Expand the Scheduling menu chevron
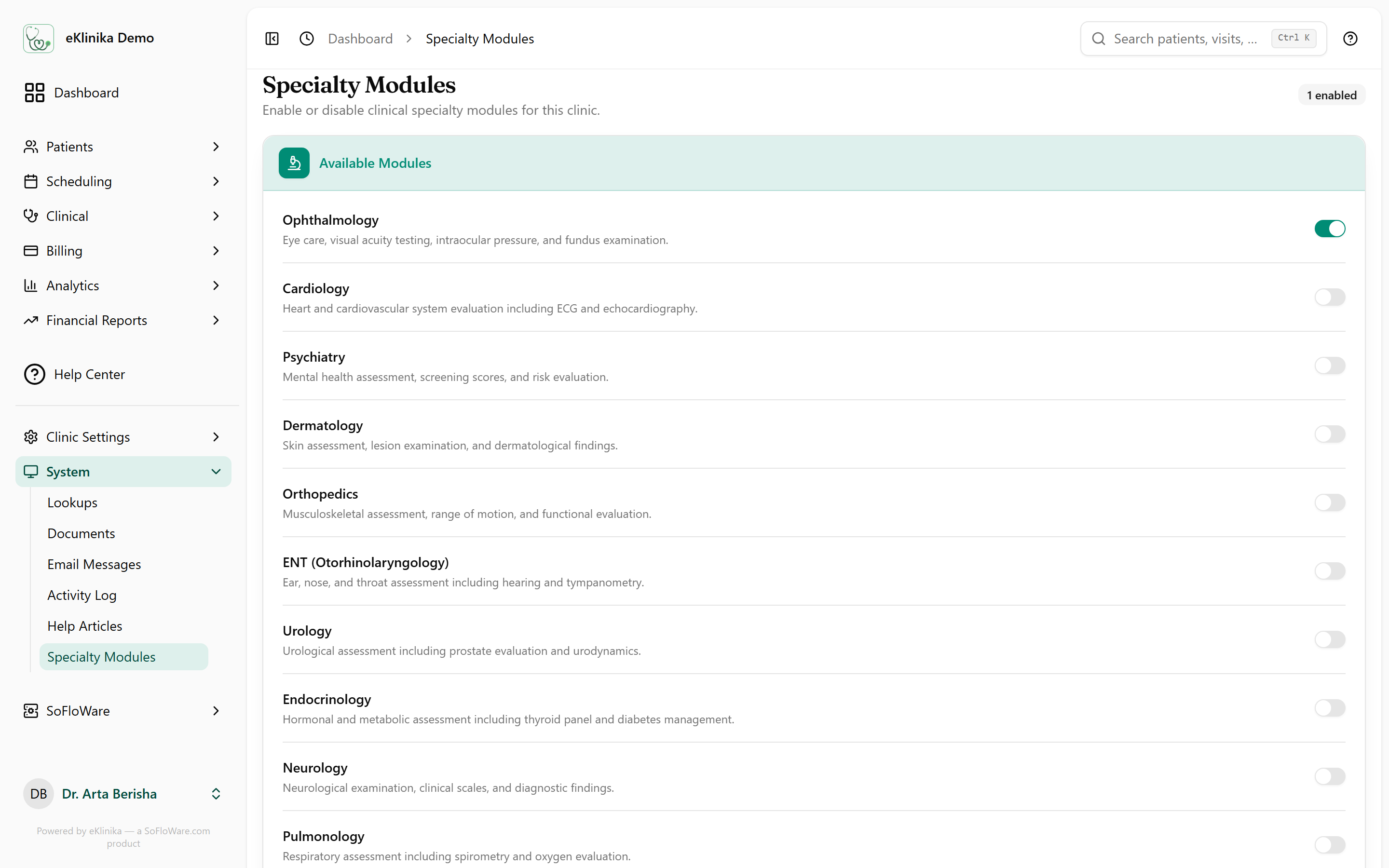The width and height of the screenshot is (1389, 868). [216, 181]
